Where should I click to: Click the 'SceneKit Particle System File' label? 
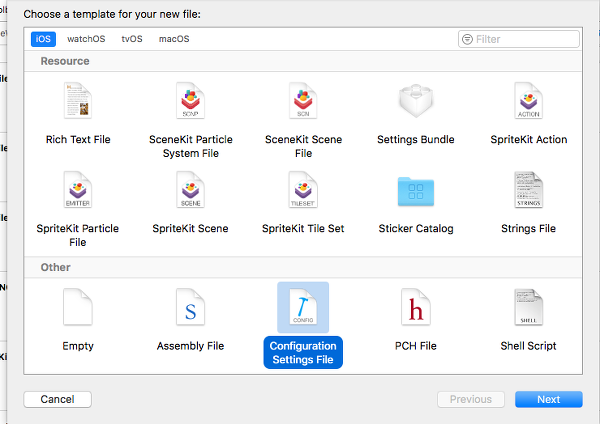point(191,146)
